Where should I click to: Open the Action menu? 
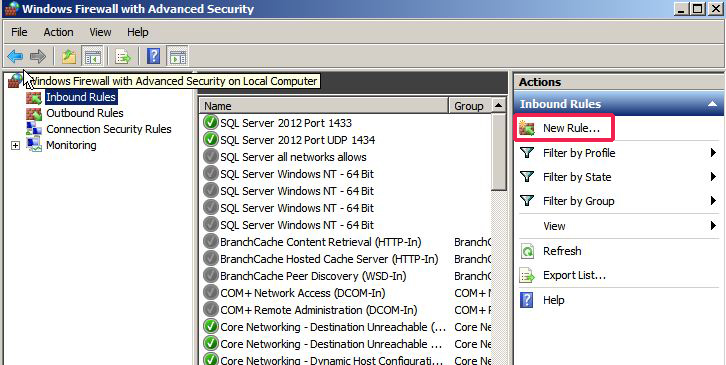[x=58, y=32]
